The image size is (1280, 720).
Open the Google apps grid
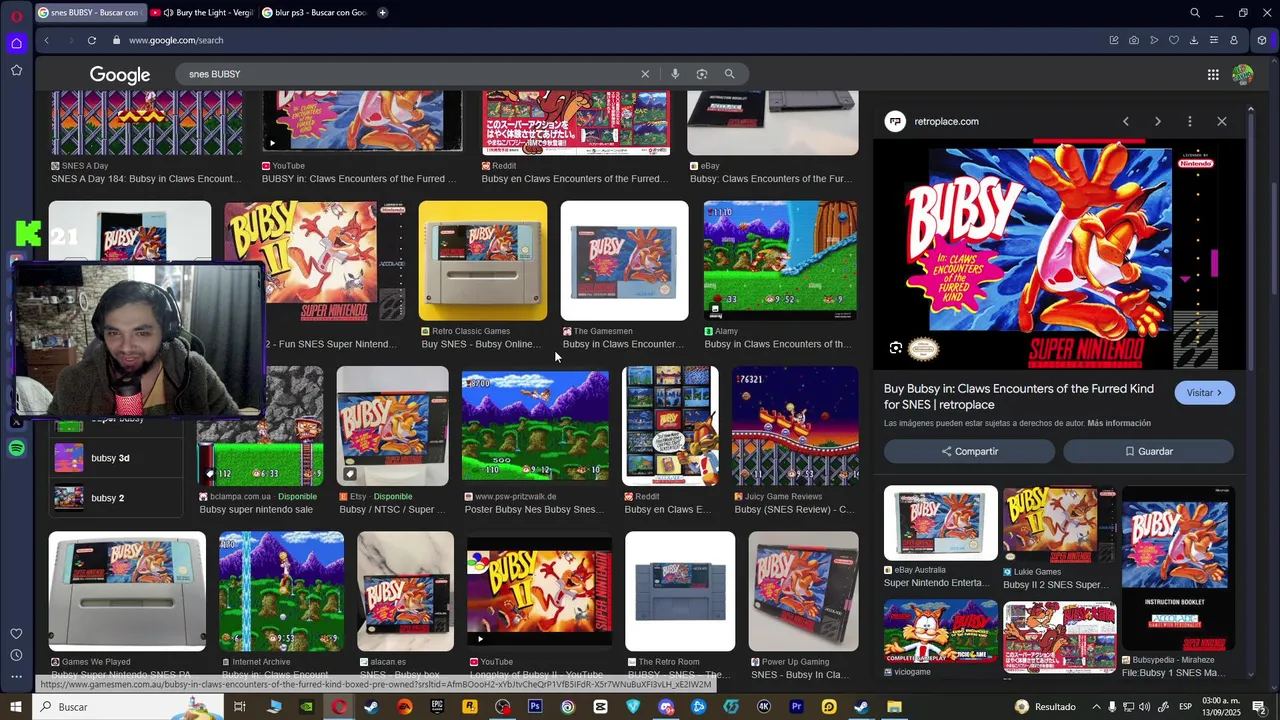pyautogui.click(x=1213, y=74)
